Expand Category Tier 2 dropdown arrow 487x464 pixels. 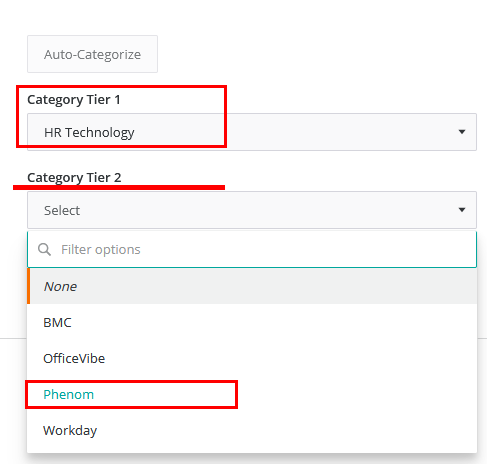tap(462, 210)
